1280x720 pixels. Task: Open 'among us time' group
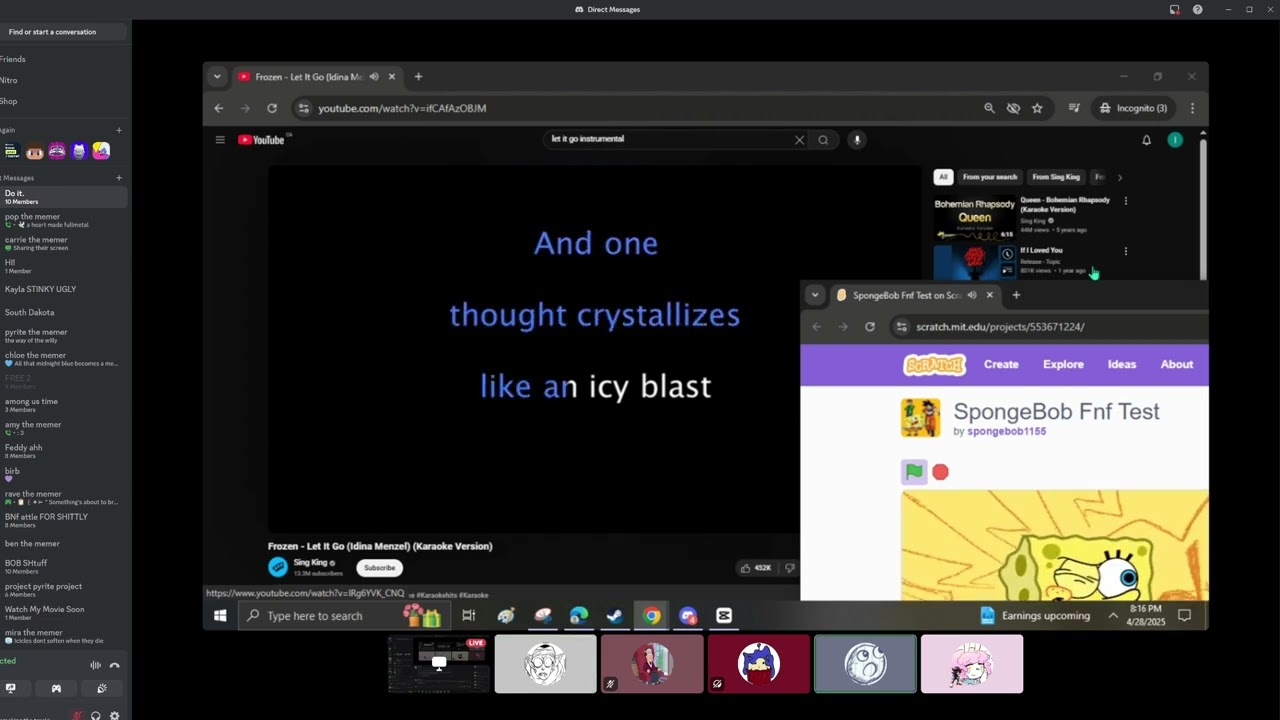point(62,405)
